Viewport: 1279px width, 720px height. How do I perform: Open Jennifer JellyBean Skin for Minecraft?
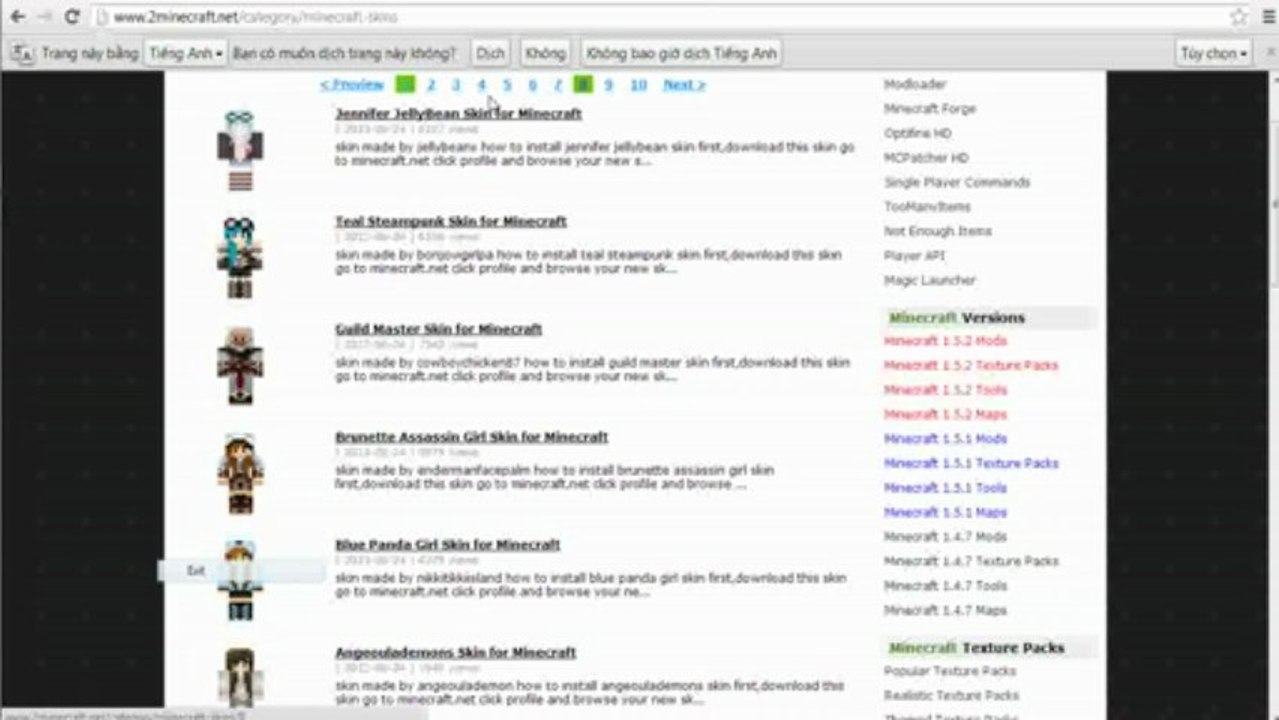tap(458, 113)
